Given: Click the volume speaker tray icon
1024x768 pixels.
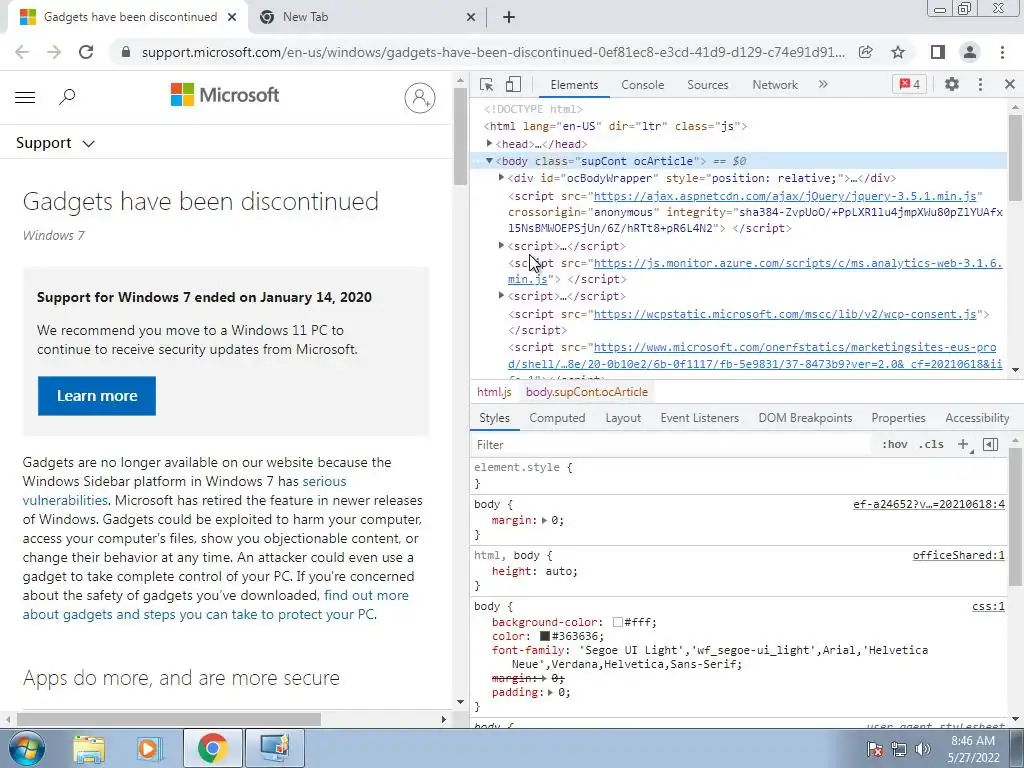Looking at the screenshot, I should (923, 749).
